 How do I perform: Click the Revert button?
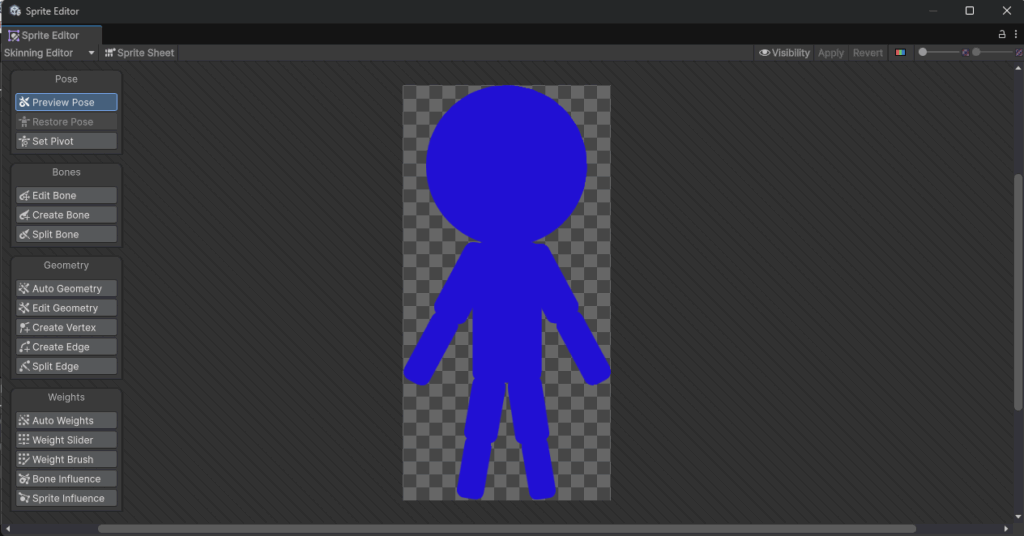pos(867,53)
